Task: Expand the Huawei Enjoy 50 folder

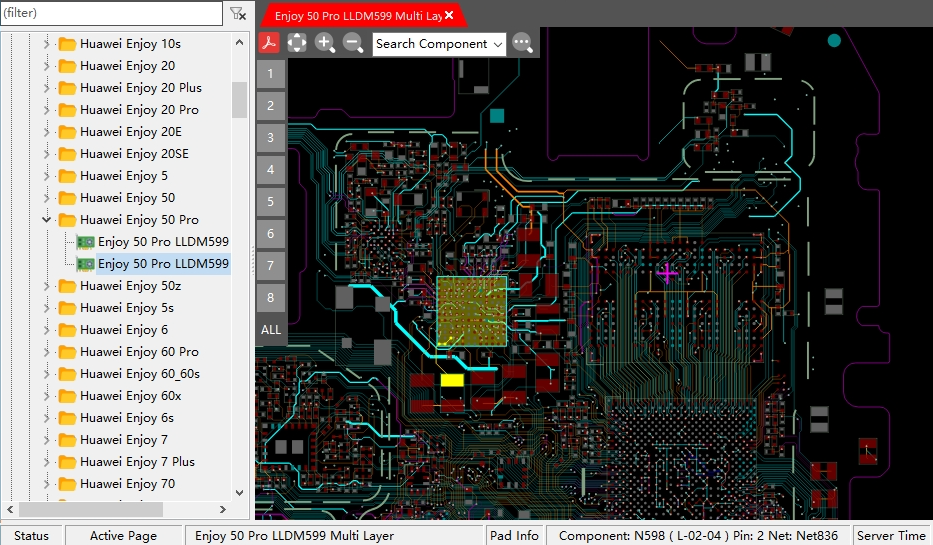Action: tap(46, 198)
